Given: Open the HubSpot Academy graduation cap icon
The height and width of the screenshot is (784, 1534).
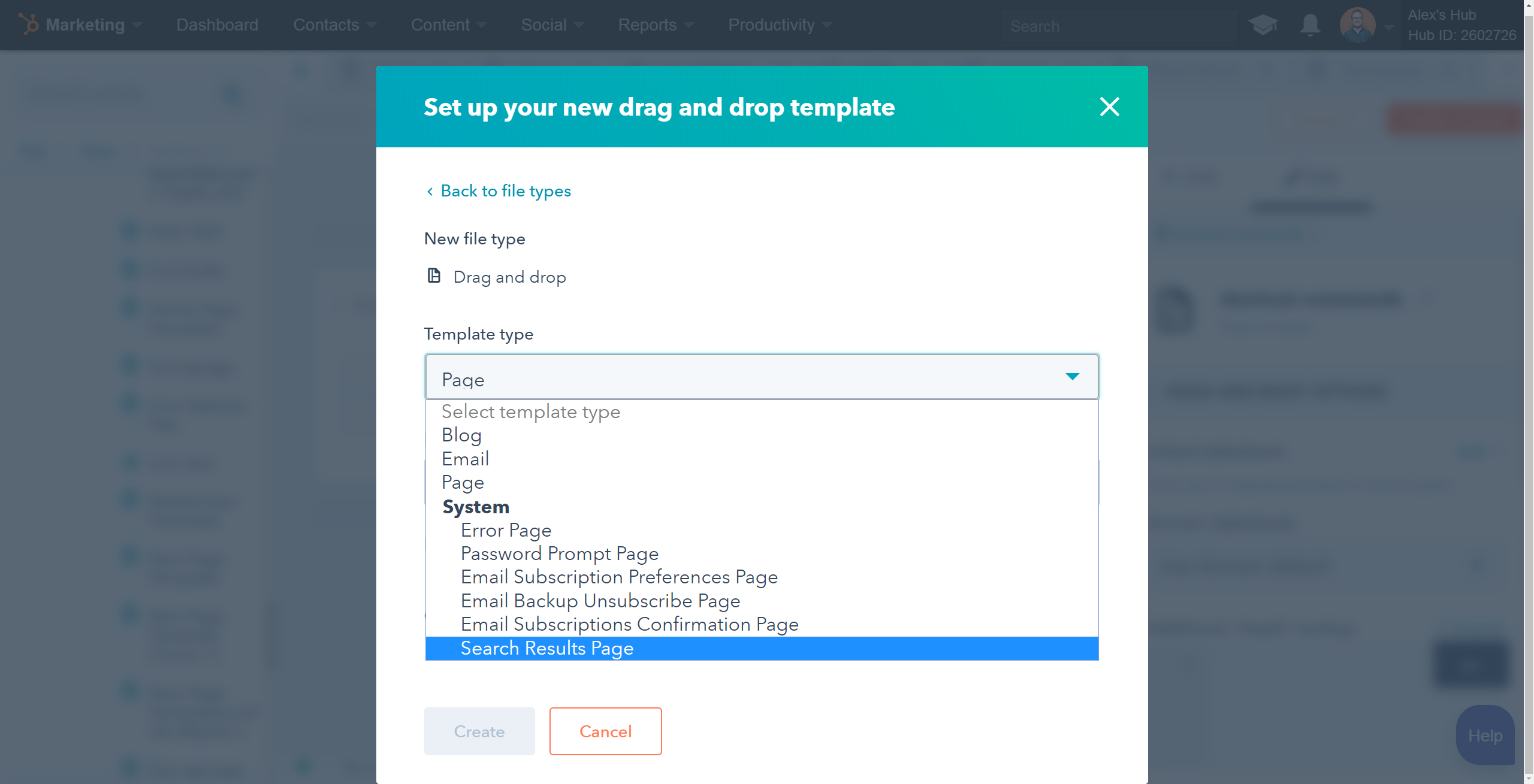Looking at the screenshot, I should [1263, 25].
